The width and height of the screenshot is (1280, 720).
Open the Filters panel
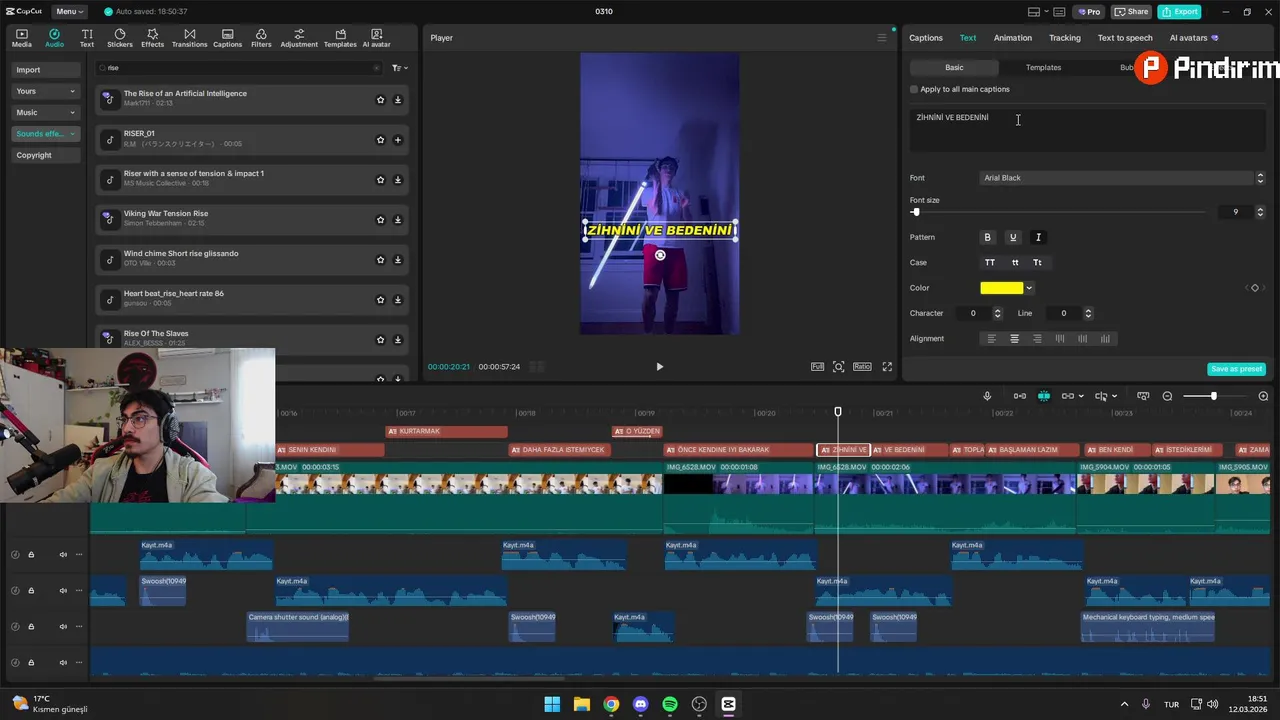261,38
